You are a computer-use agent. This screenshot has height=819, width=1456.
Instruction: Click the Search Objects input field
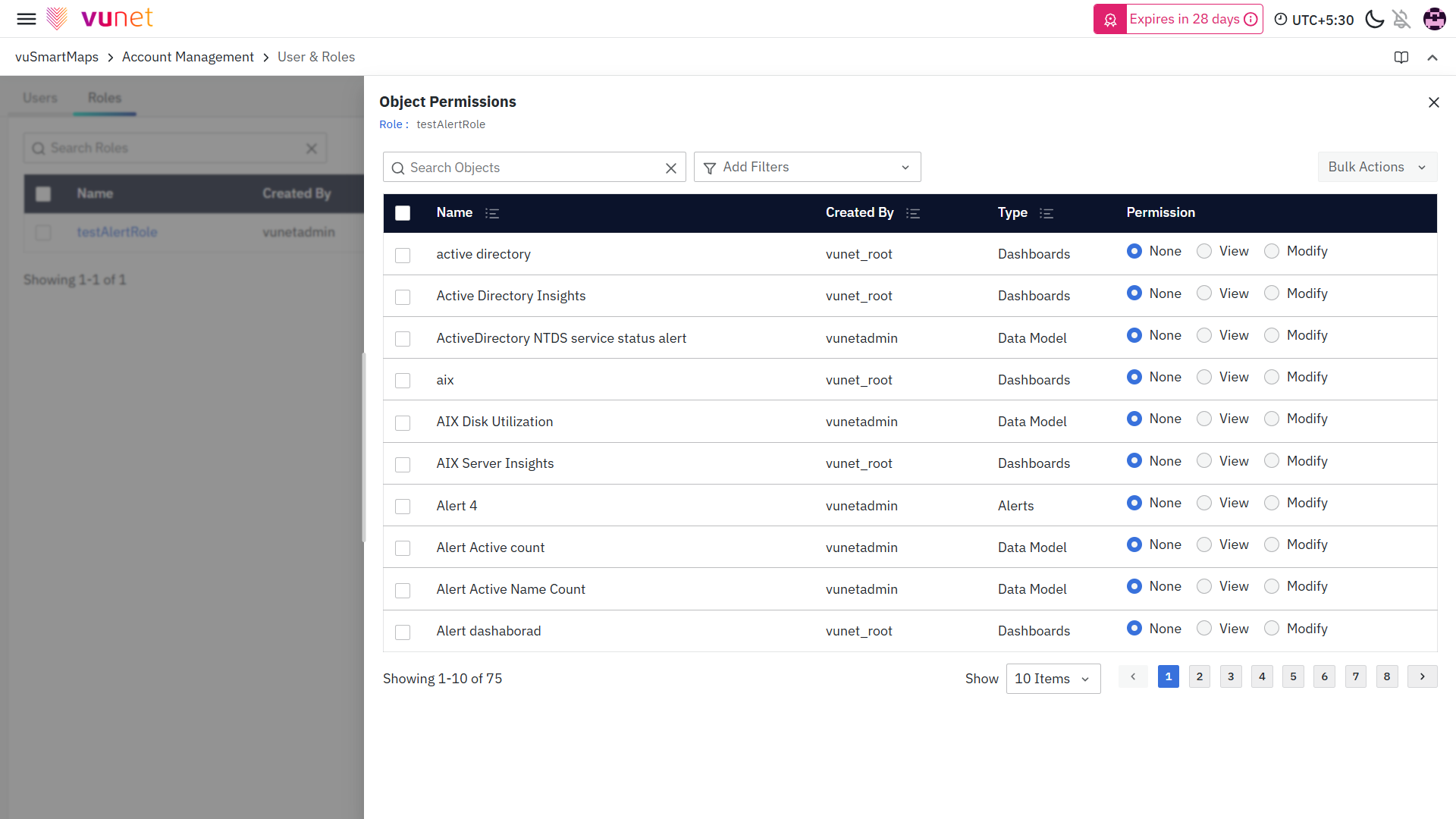pos(531,168)
